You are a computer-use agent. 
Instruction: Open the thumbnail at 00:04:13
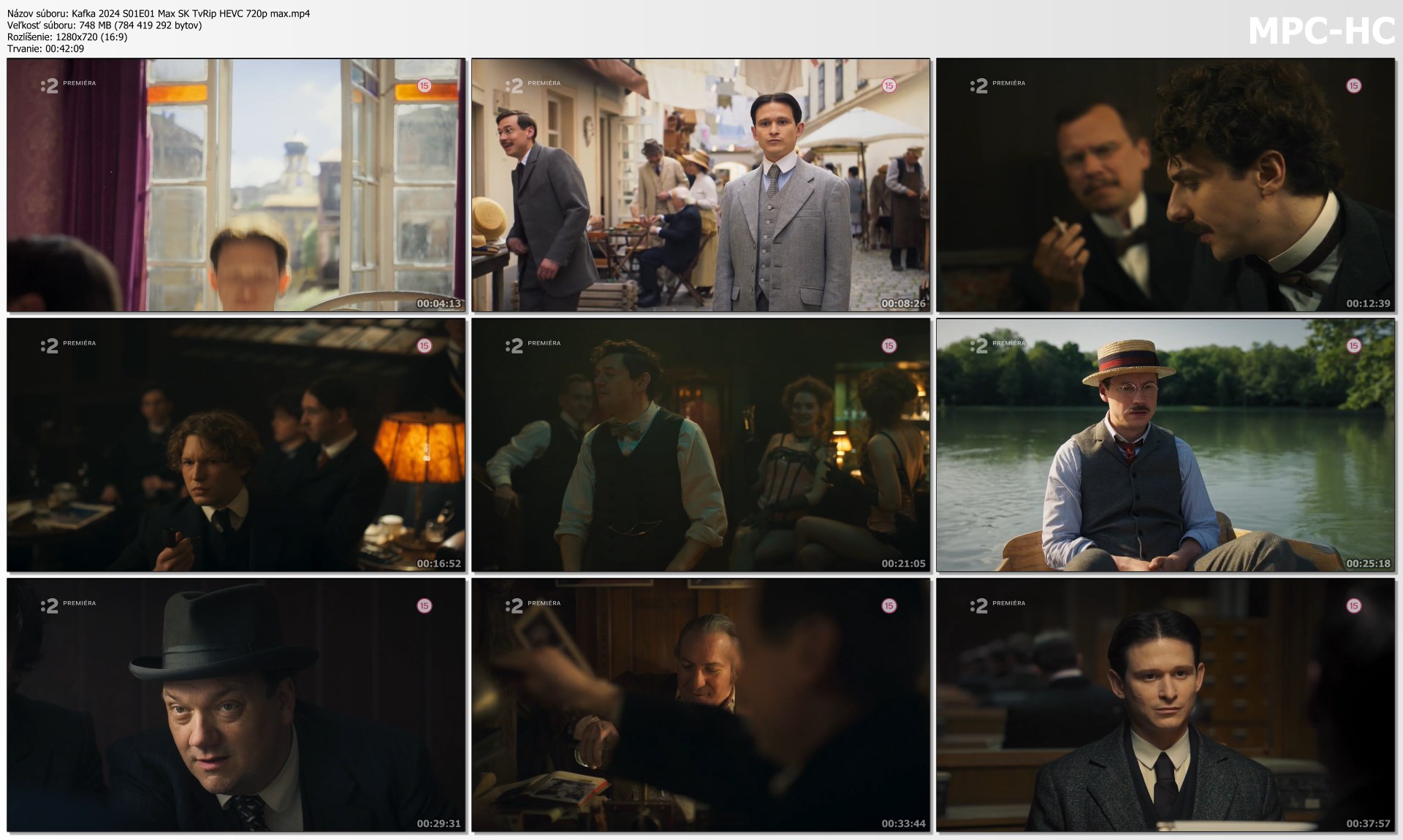(x=236, y=186)
